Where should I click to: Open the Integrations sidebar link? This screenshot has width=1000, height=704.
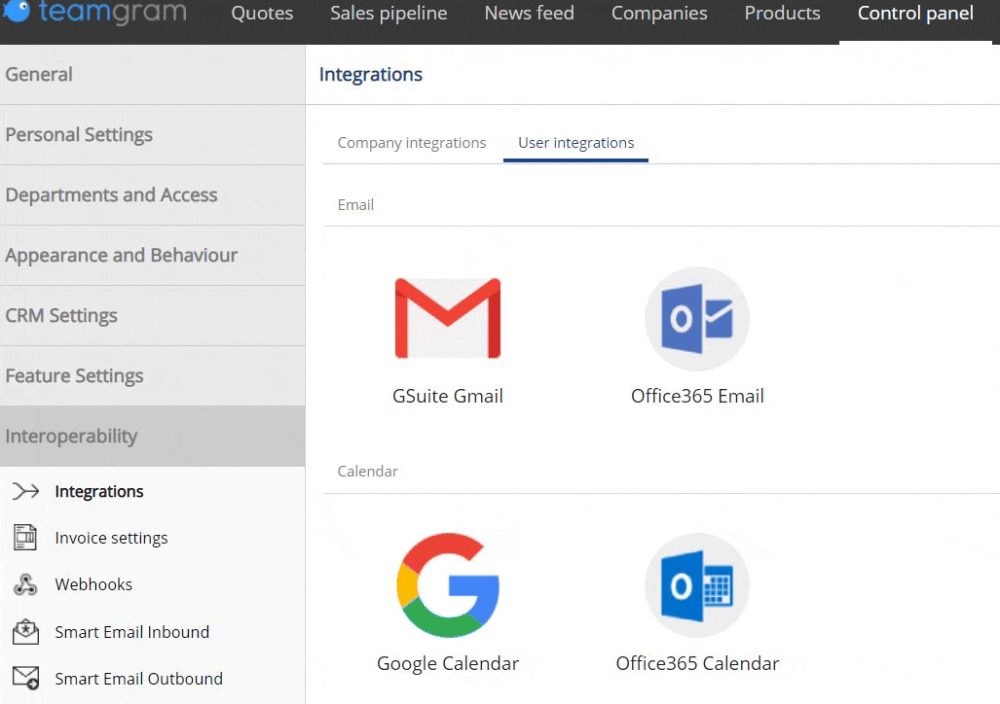[x=99, y=491]
